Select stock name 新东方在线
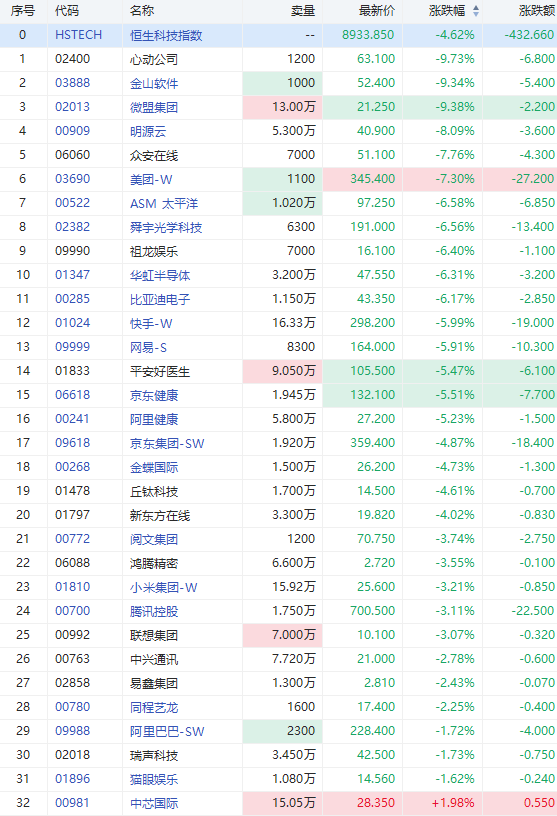 (160, 515)
